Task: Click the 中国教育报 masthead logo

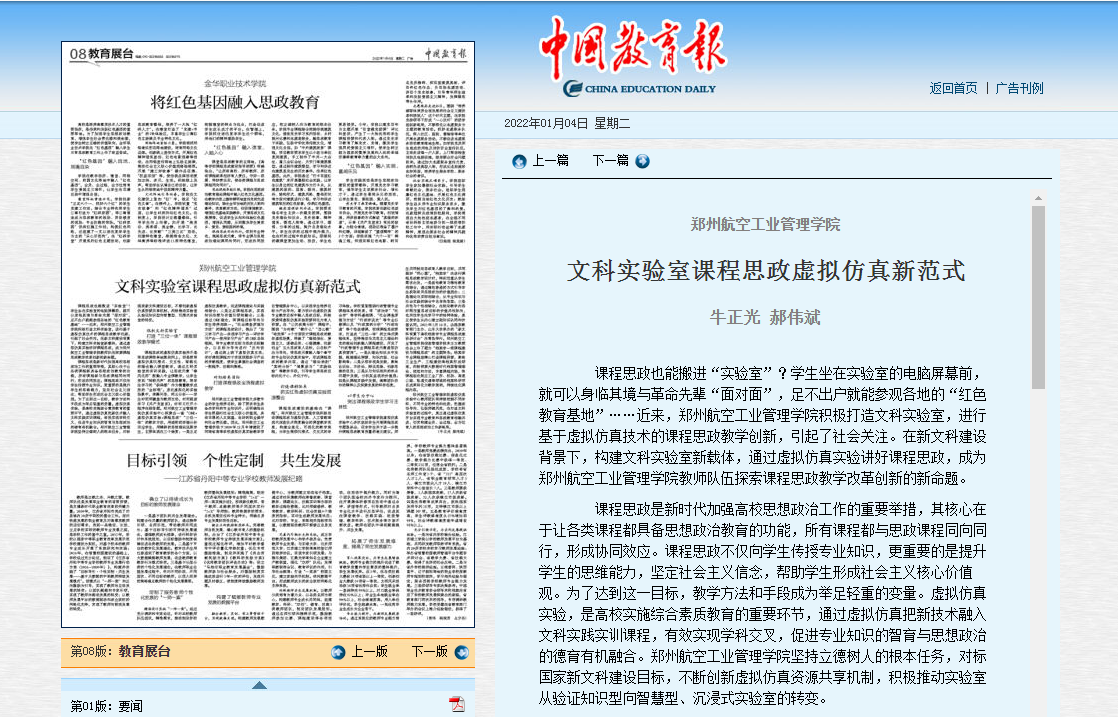Action: tap(633, 48)
